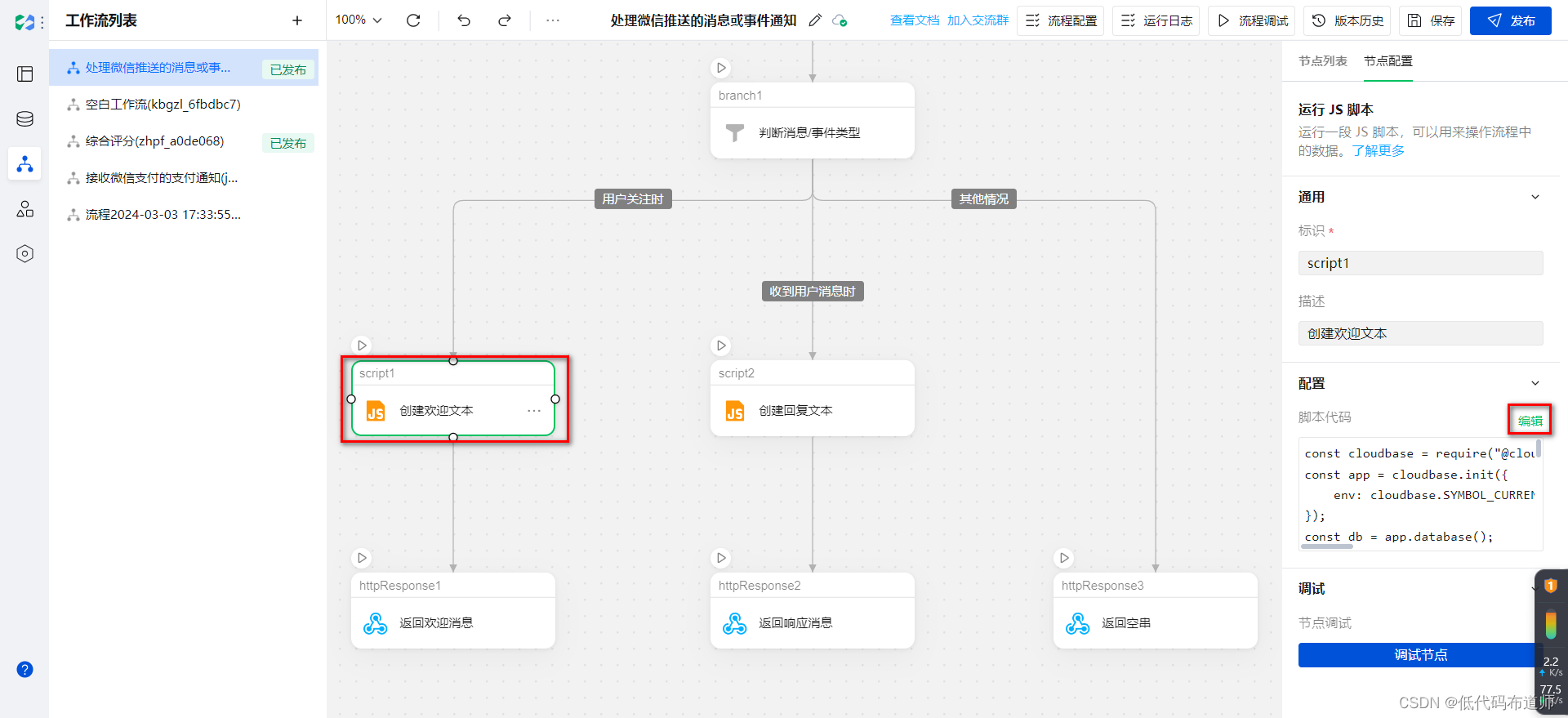Run the httpResponse1 node play icon
The height and width of the screenshot is (718, 1568).
pos(362,558)
